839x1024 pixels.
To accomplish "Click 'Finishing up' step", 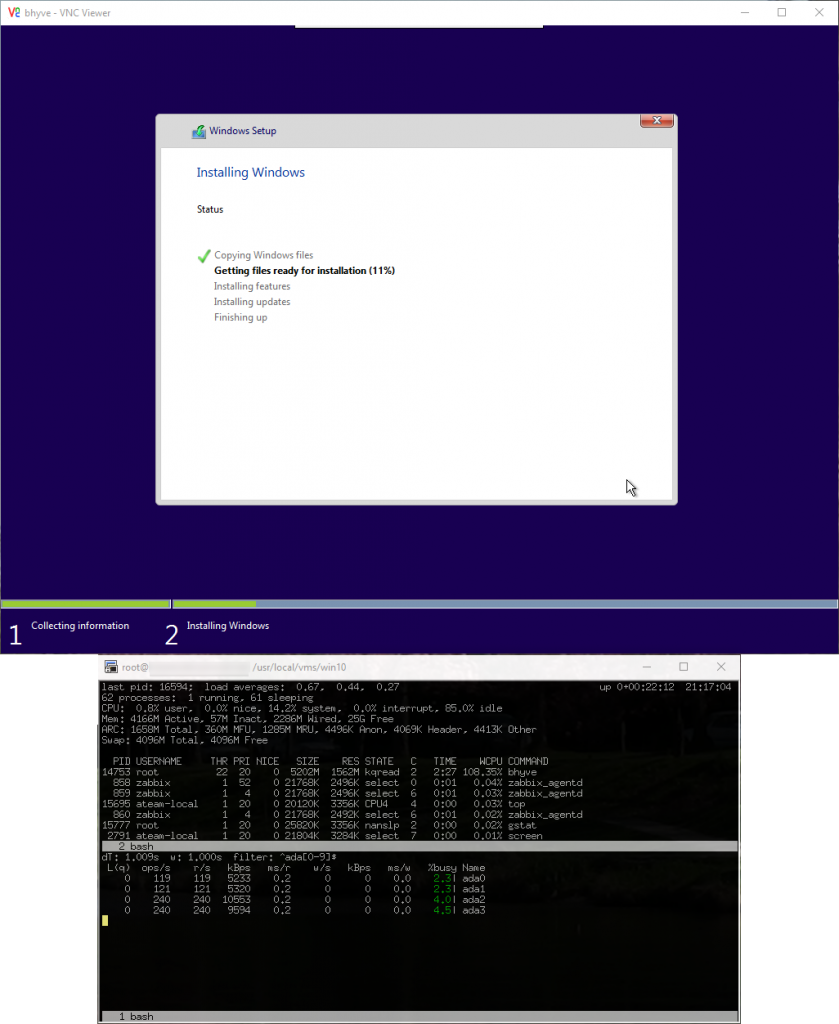I will pos(240,317).
